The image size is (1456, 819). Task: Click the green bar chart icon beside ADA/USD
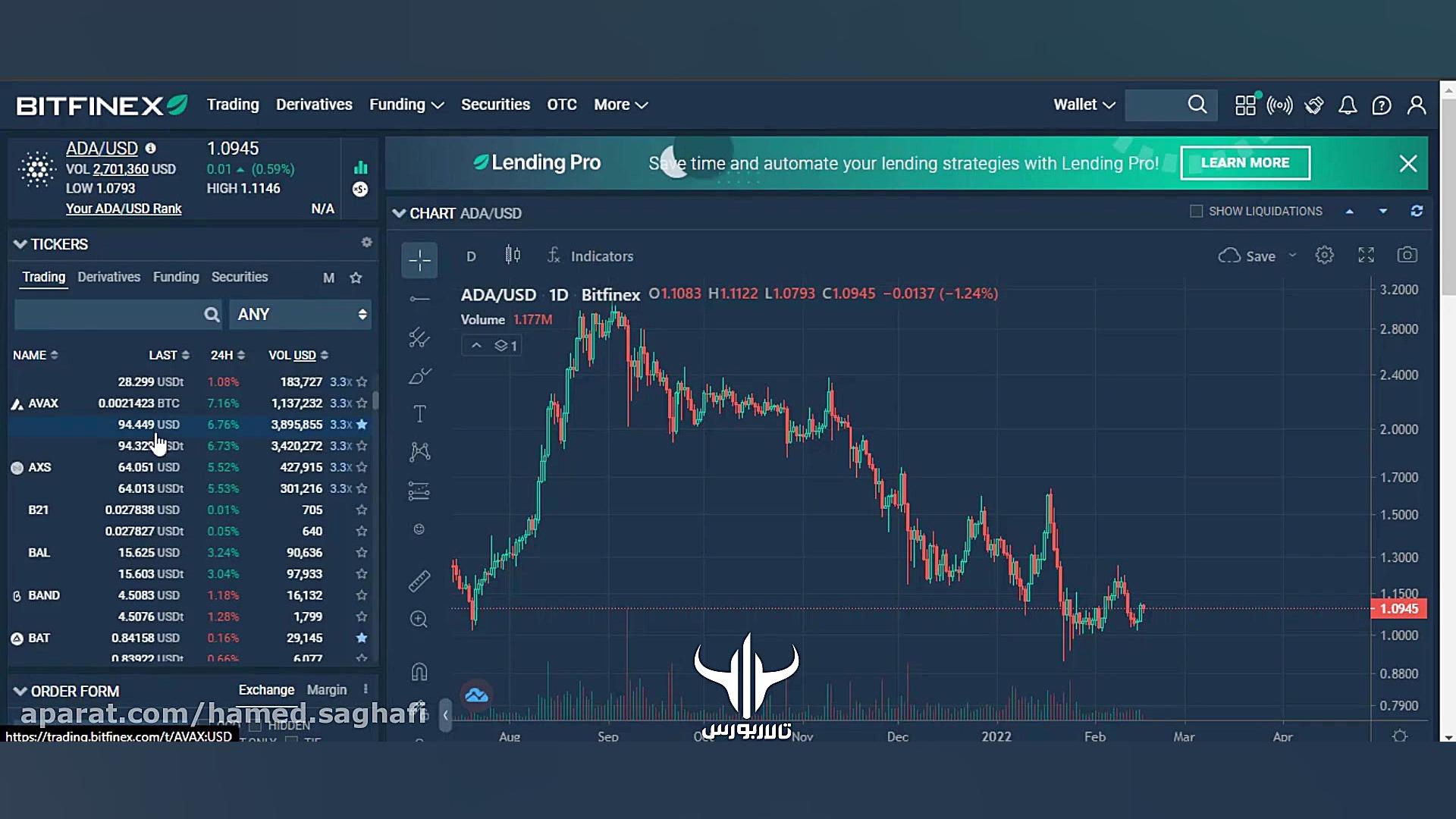tap(361, 167)
